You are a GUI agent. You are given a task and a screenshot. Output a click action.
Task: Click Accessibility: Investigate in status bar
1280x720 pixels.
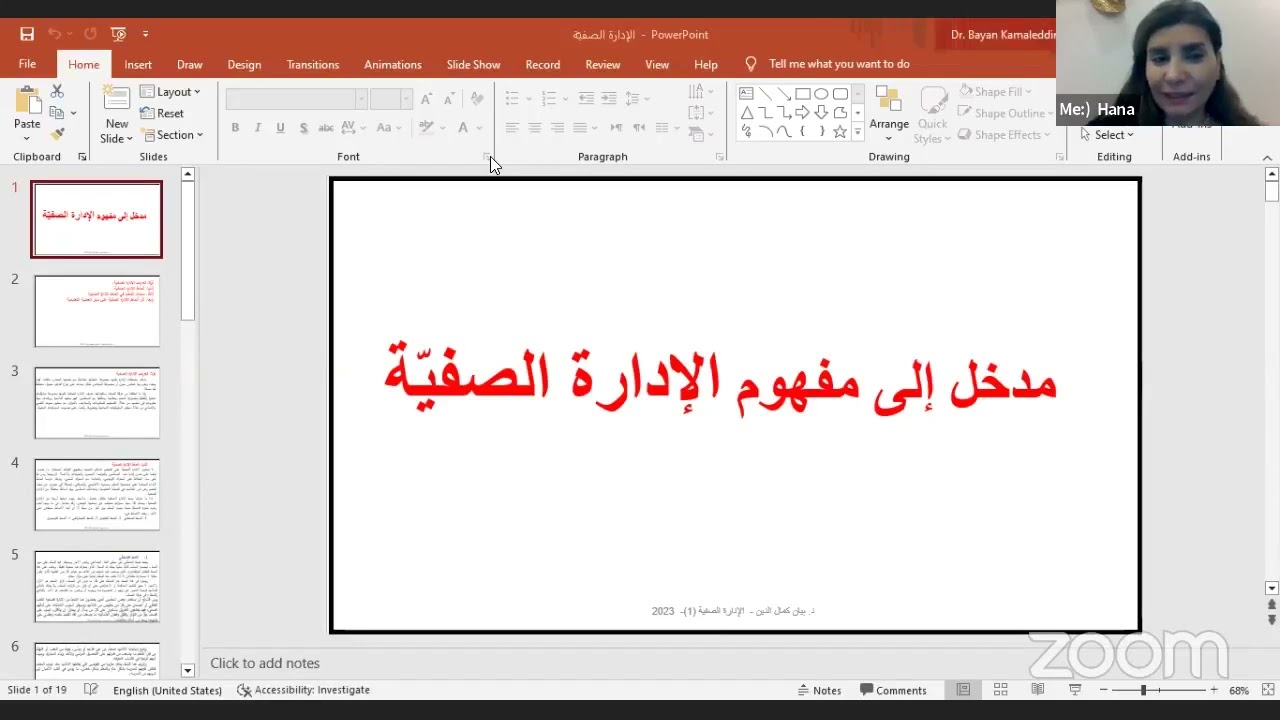[x=303, y=690]
